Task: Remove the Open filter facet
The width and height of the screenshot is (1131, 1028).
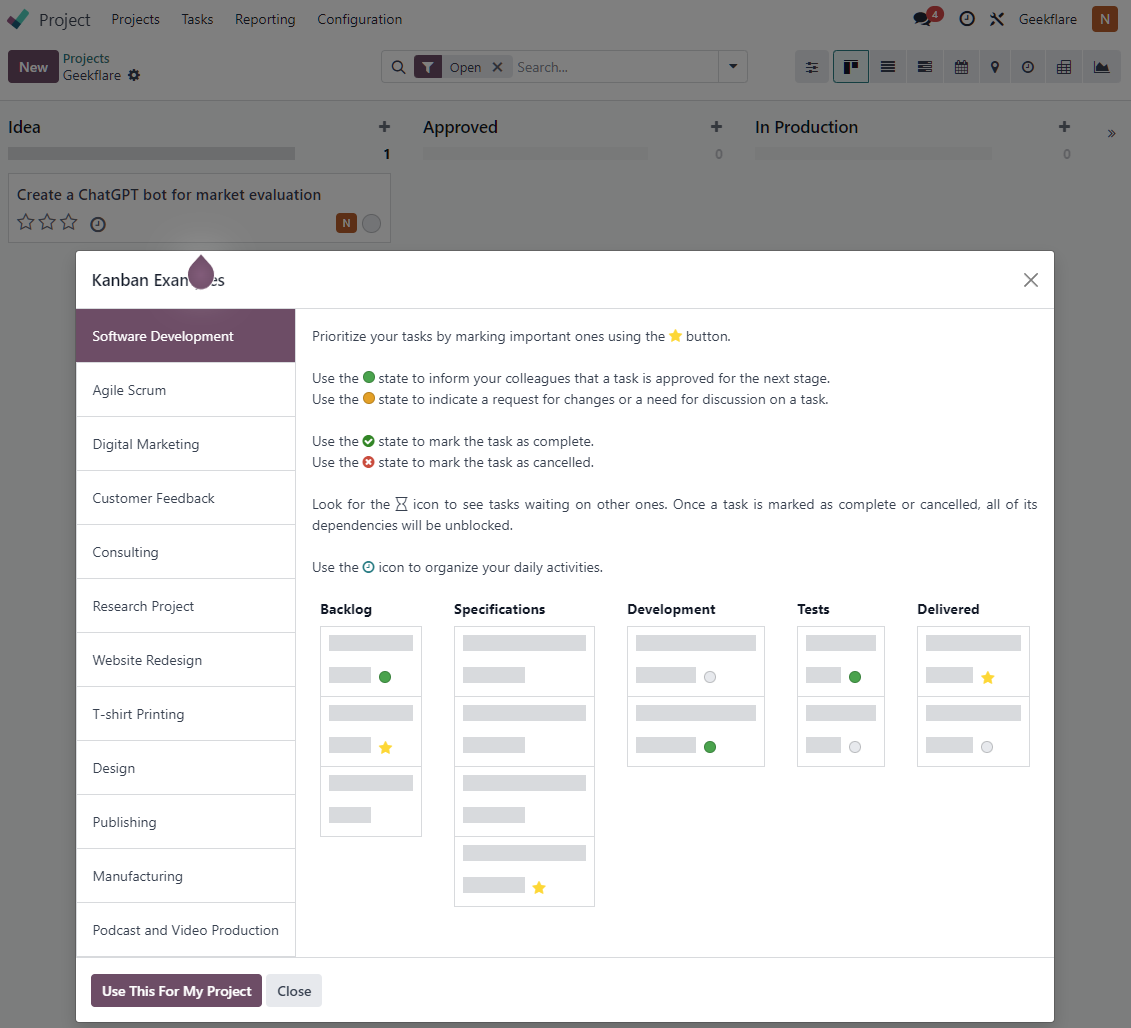Action: pos(497,67)
